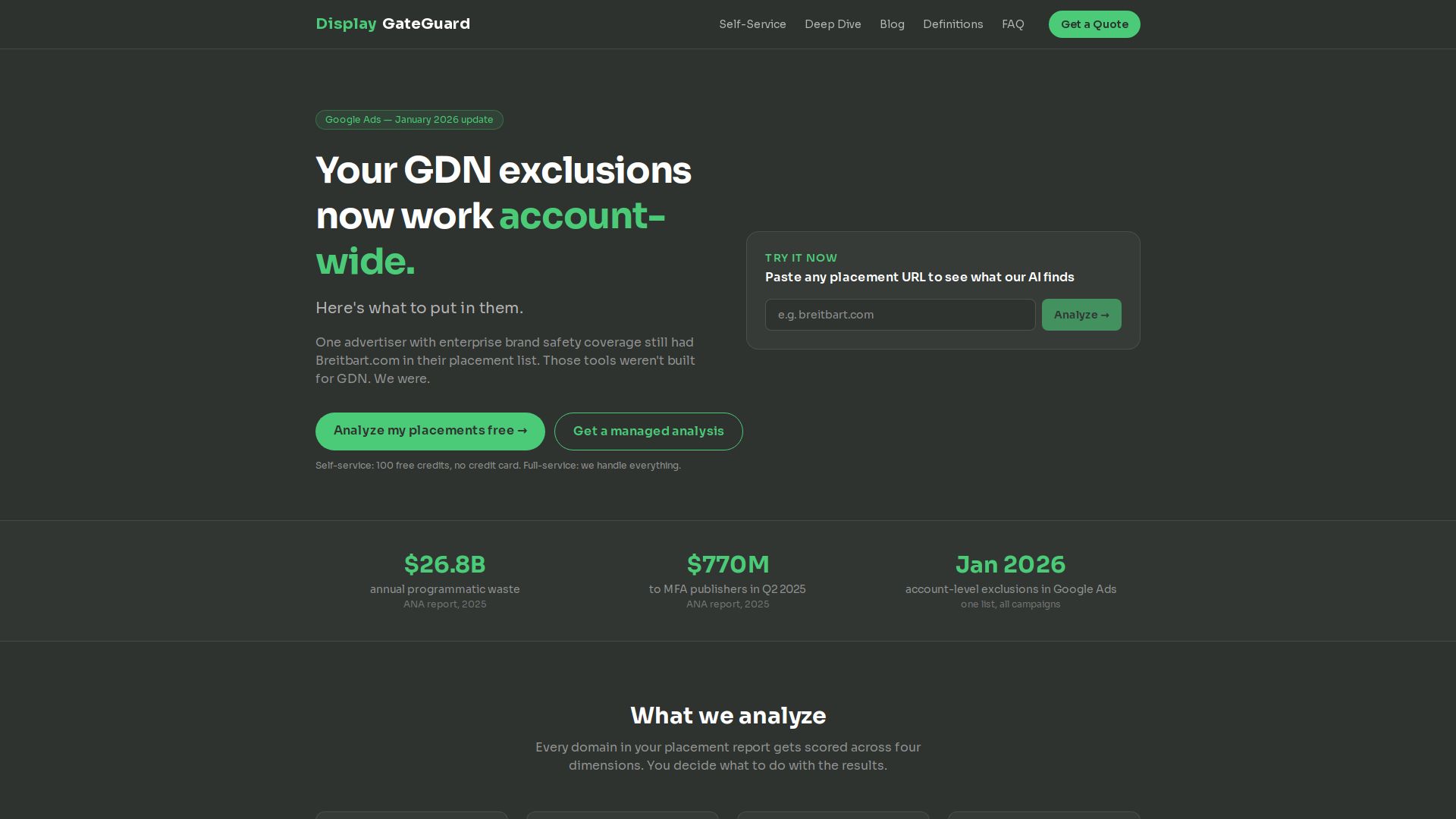Open the FAQ nav link
The image size is (1456, 819).
click(x=1012, y=24)
